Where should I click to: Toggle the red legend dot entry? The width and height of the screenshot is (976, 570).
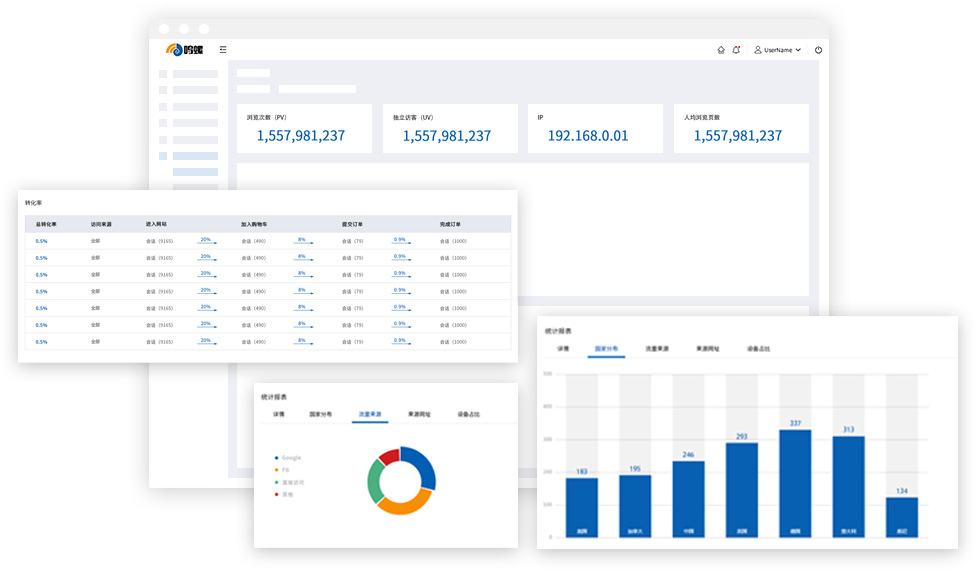click(287, 493)
